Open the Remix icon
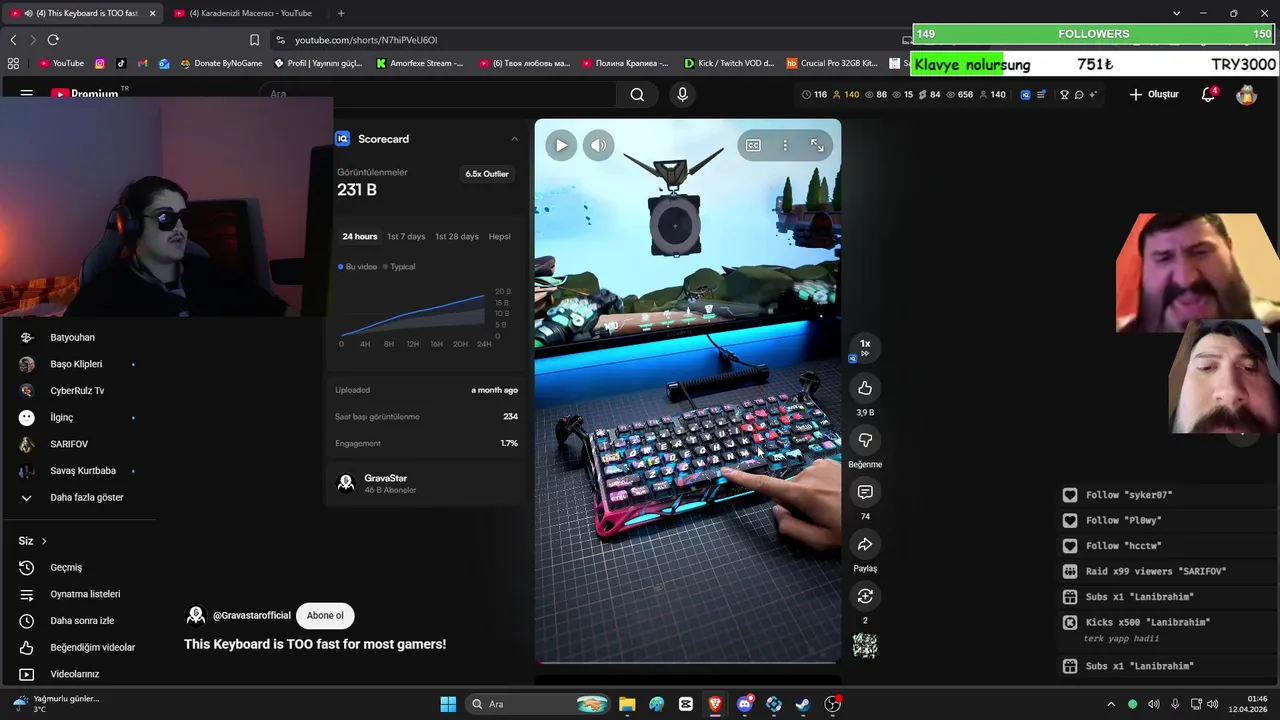Screen dimensions: 1280x720 pos(865,596)
